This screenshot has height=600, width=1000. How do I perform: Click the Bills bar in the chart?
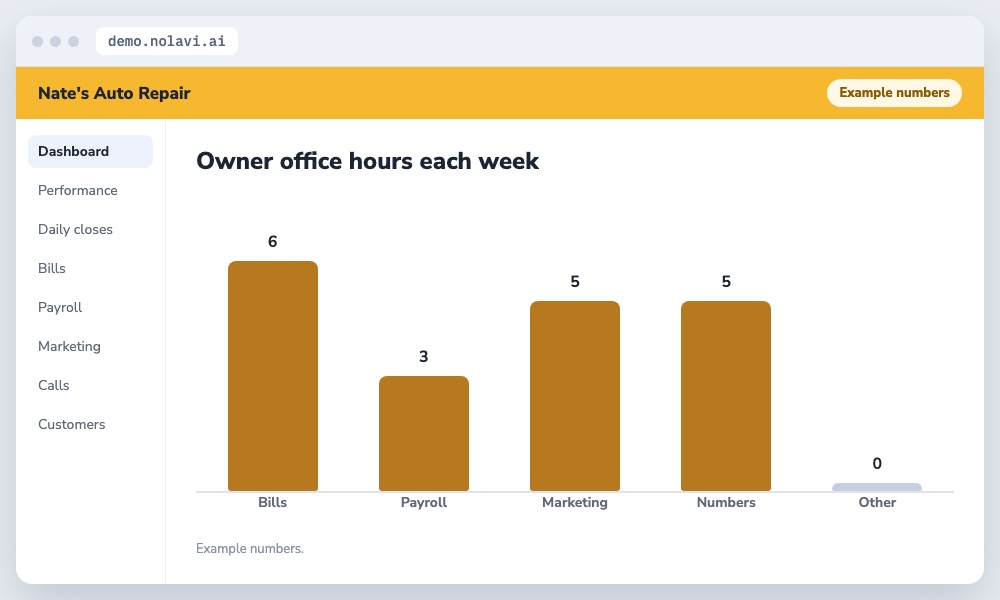click(x=273, y=376)
